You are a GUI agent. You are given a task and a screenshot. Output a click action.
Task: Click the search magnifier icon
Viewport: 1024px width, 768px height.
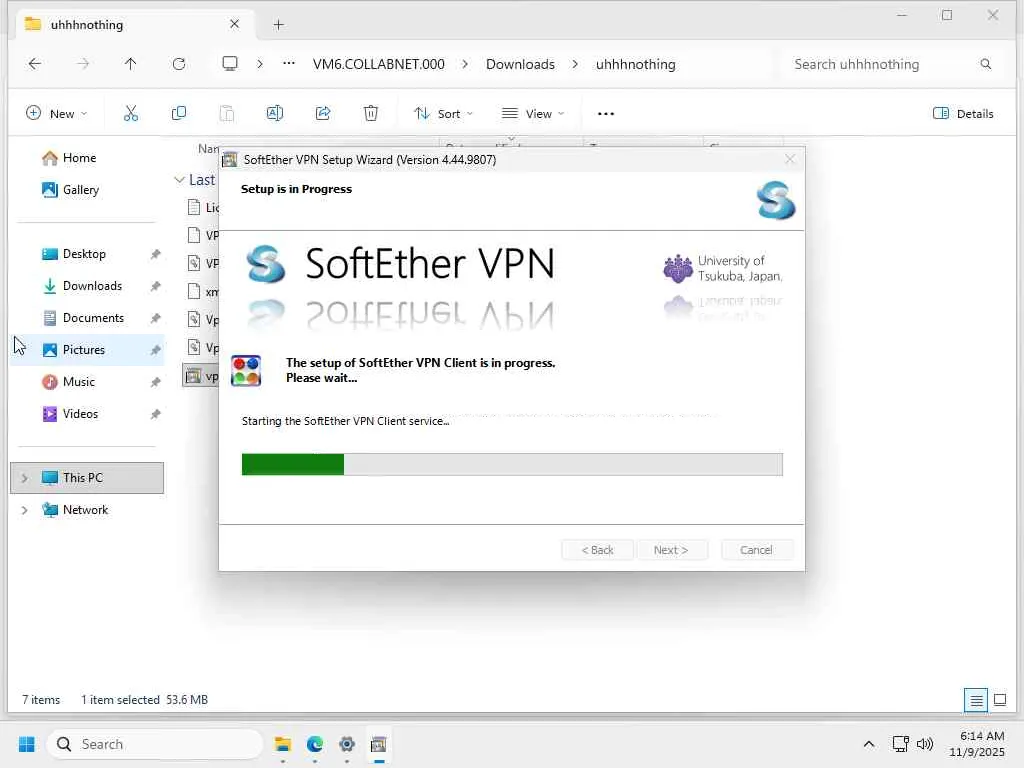pos(985,64)
